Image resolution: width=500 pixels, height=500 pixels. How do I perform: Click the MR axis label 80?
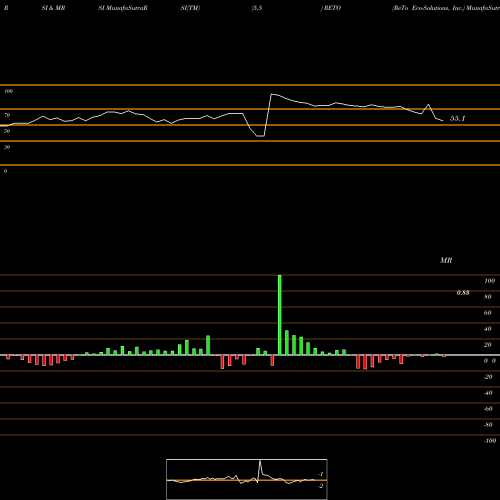(x=488, y=297)
